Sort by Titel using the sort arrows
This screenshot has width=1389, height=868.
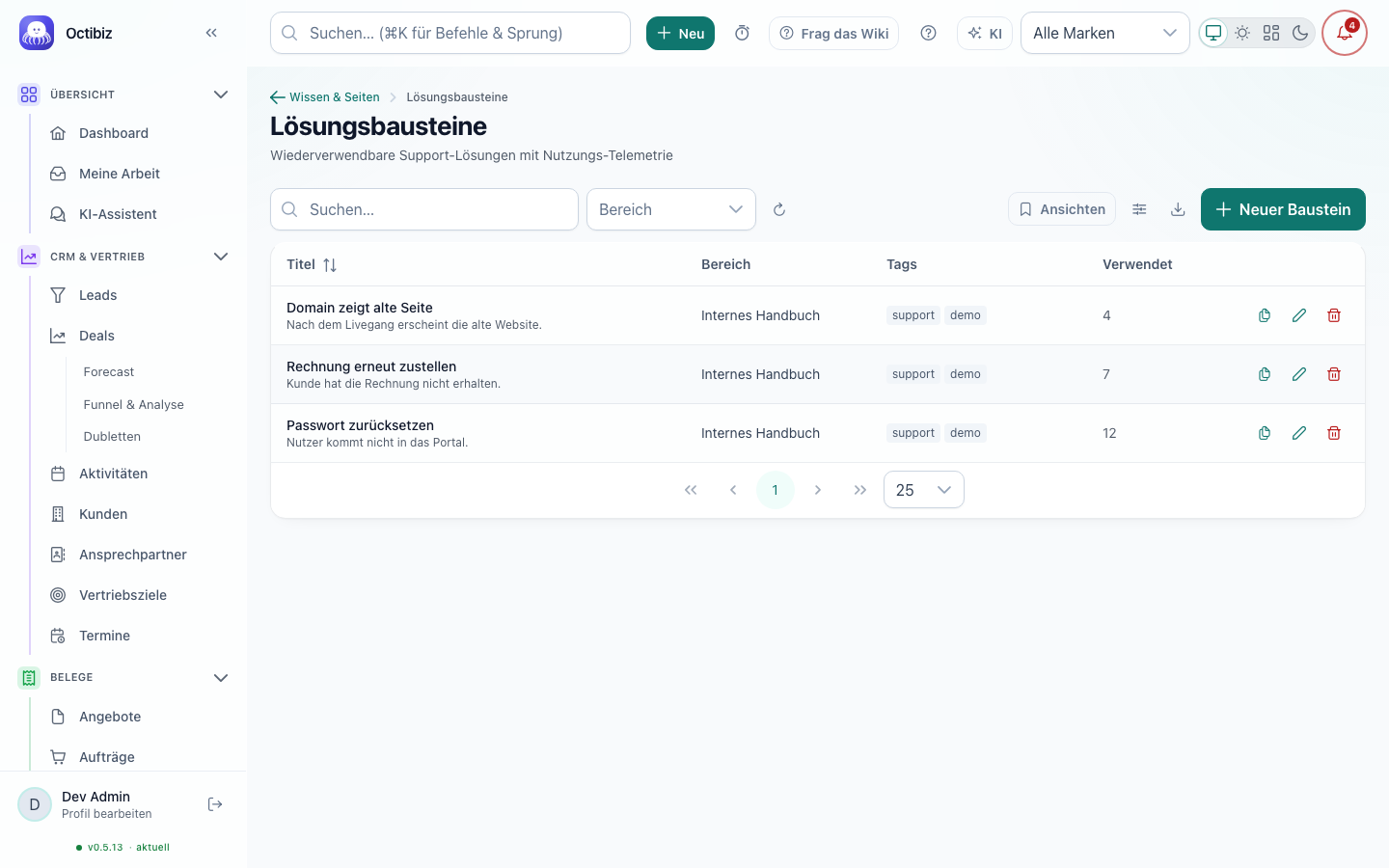[330, 264]
